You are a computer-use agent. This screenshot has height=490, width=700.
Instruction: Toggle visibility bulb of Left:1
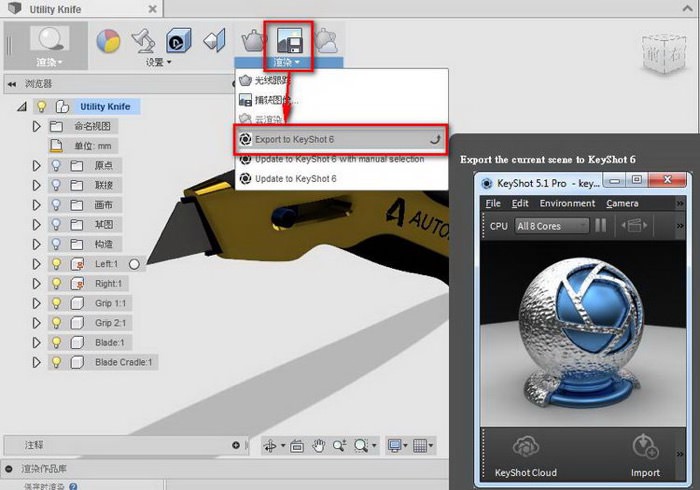[56, 264]
